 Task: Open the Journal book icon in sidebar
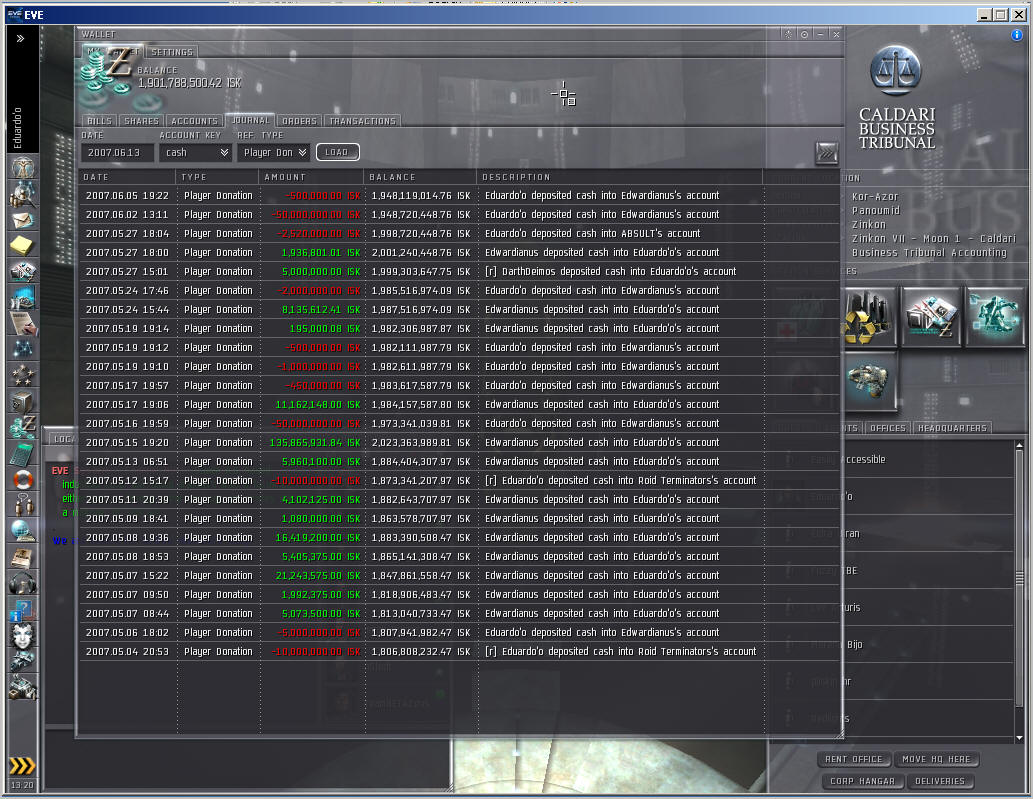(22, 557)
